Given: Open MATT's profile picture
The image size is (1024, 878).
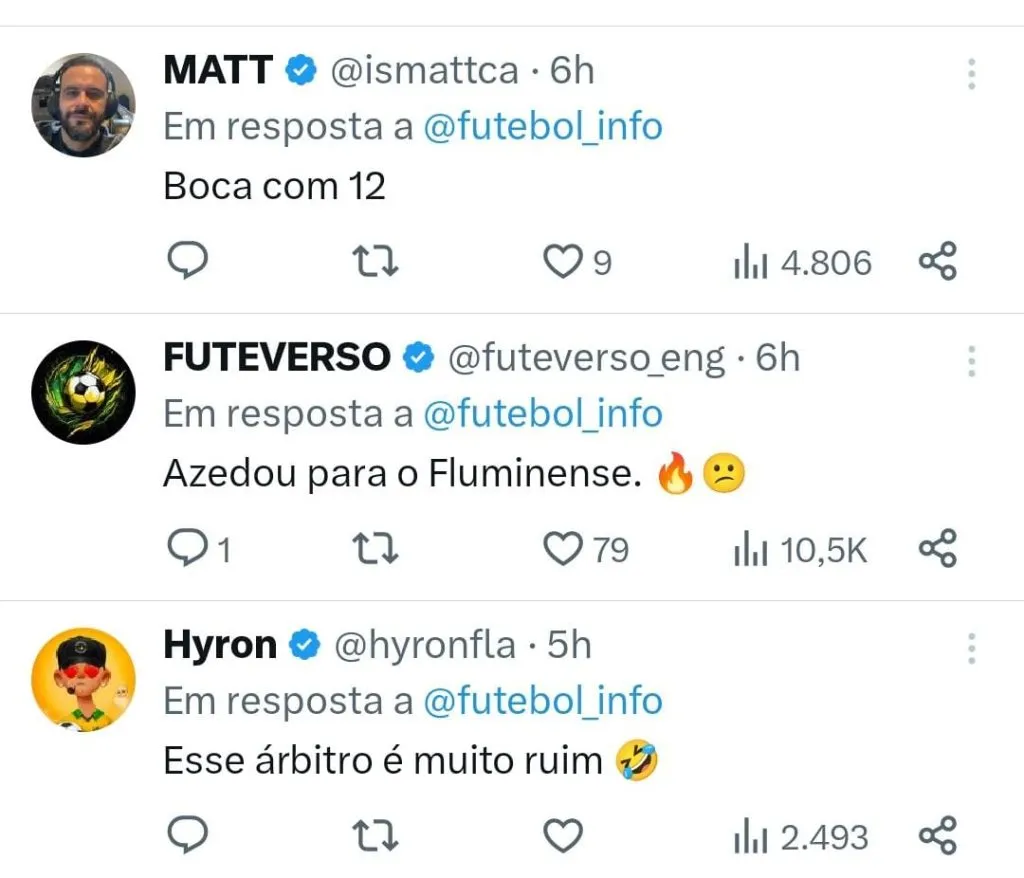Looking at the screenshot, I should (83, 105).
